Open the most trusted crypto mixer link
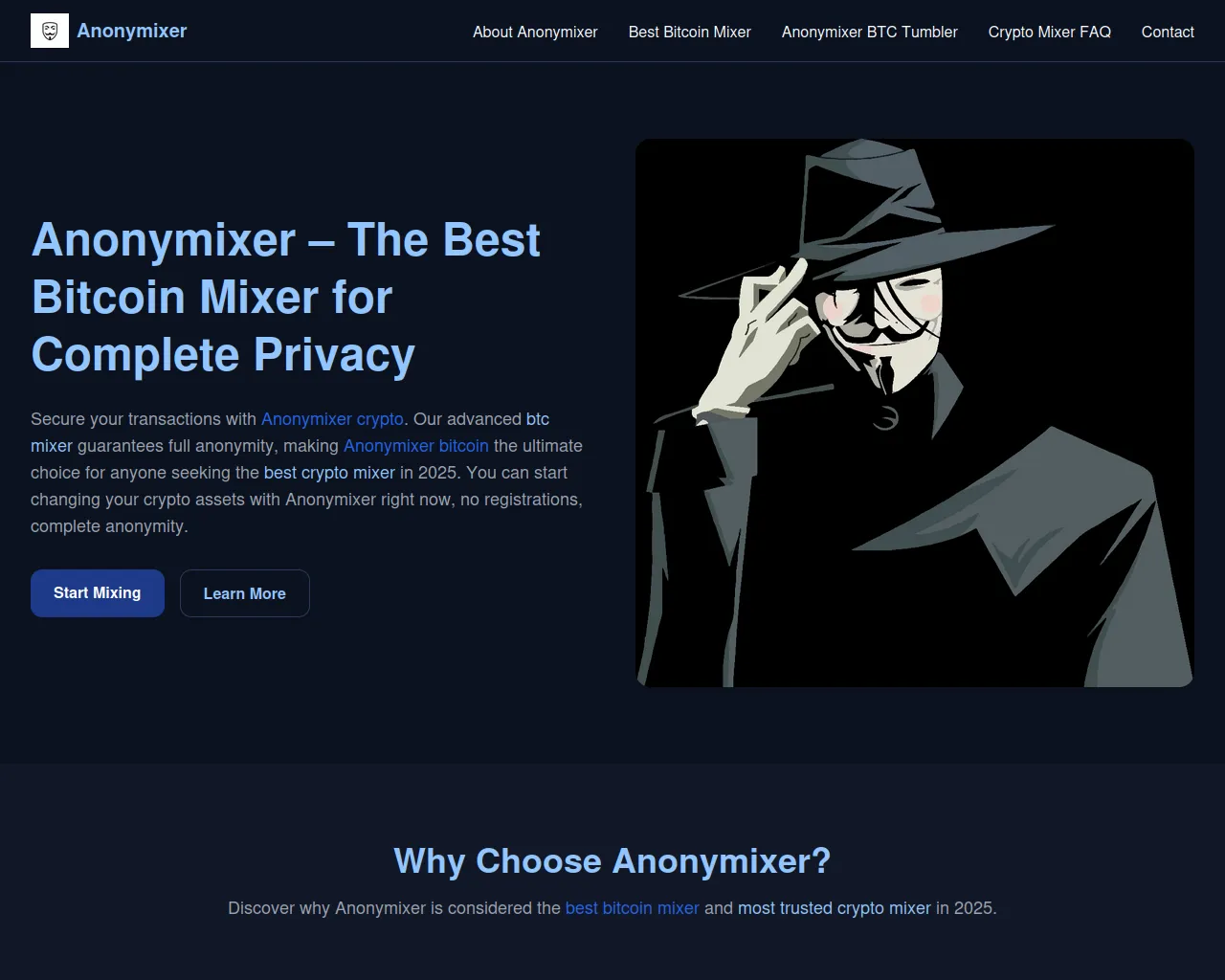1225x980 pixels. click(x=835, y=908)
